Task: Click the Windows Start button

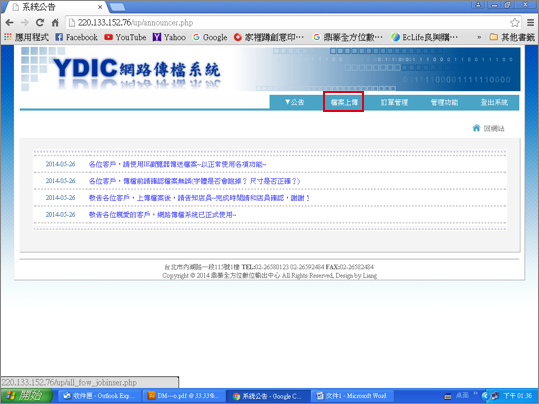Action: coord(26,396)
